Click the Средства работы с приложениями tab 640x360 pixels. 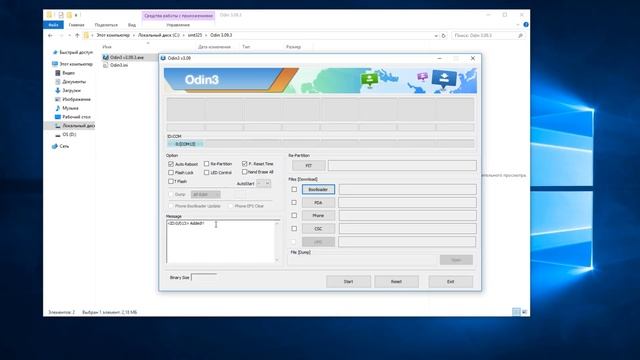point(178,16)
